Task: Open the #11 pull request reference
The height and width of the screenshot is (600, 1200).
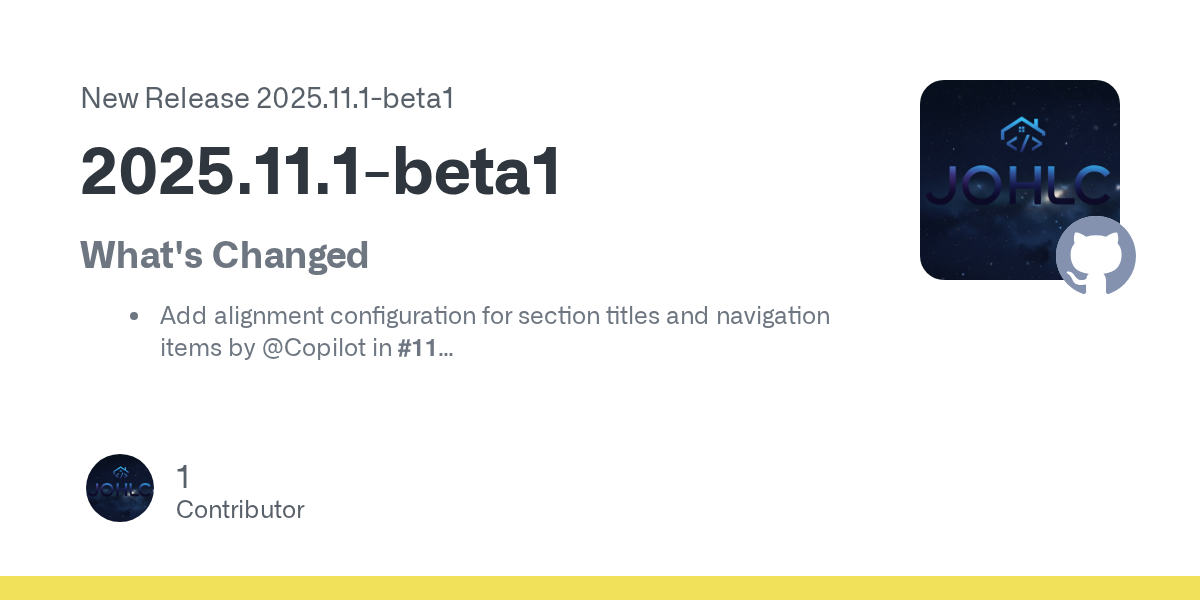Action: [x=417, y=349]
